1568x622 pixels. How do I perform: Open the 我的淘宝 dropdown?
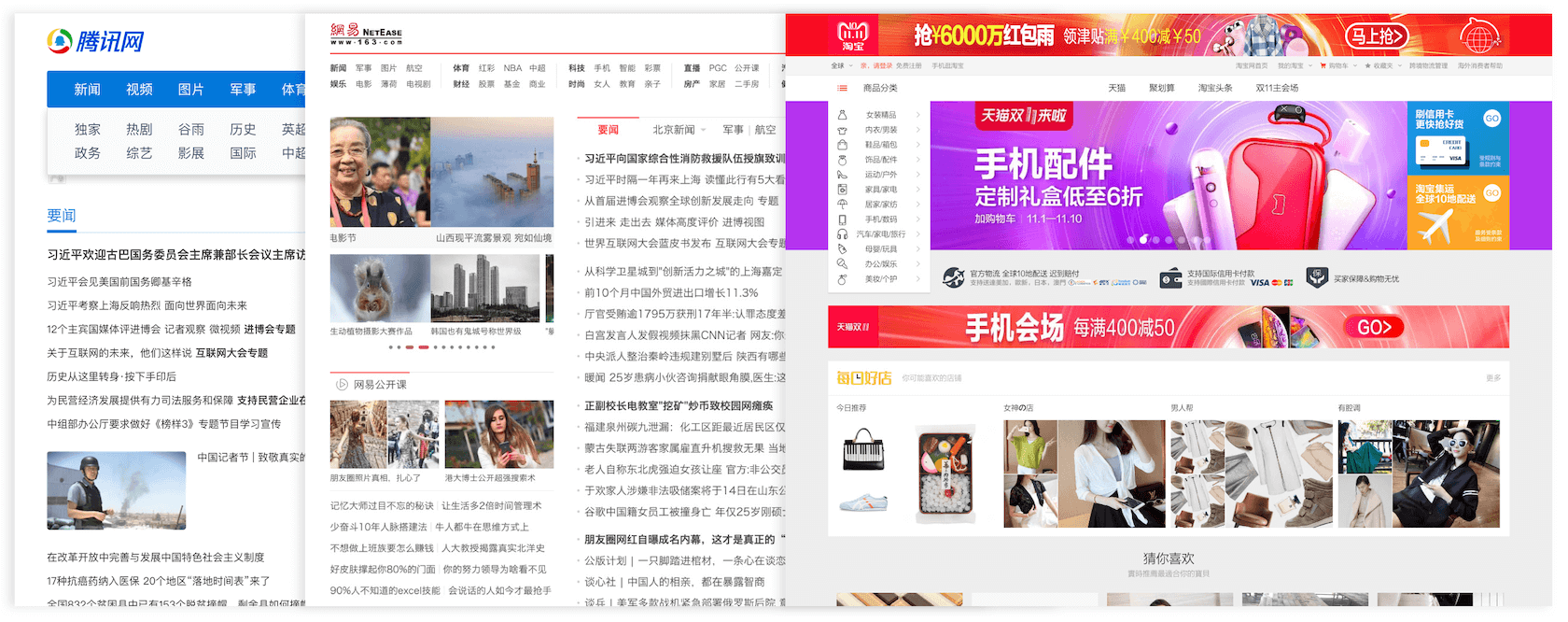point(1295,66)
